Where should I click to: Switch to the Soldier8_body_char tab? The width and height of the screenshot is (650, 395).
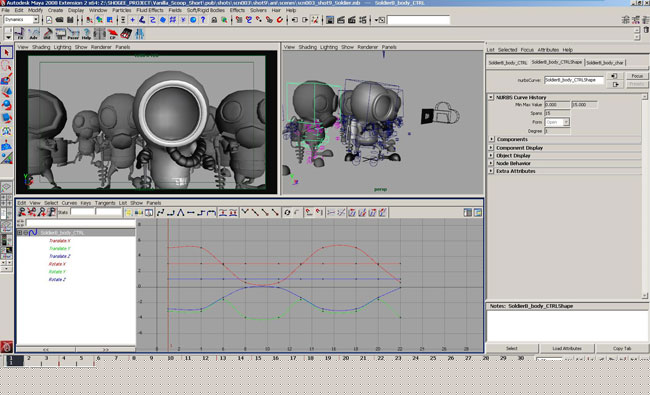tap(605, 63)
